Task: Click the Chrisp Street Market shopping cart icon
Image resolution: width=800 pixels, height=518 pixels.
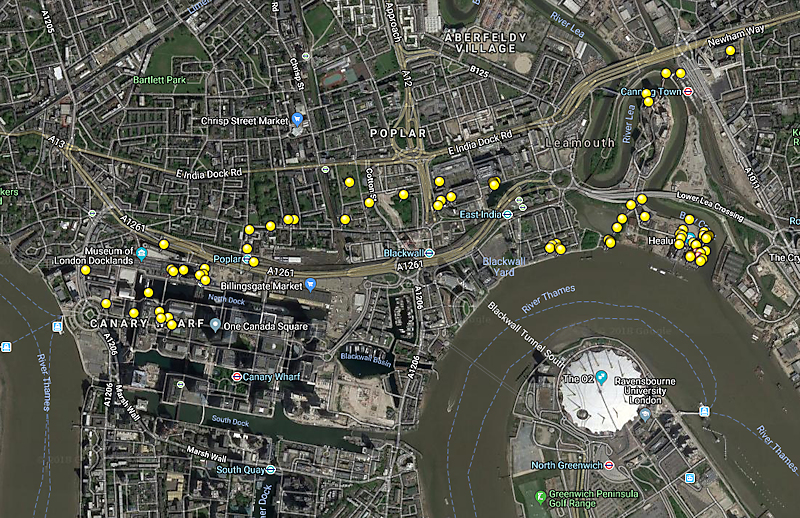Action: tap(297, 120)
